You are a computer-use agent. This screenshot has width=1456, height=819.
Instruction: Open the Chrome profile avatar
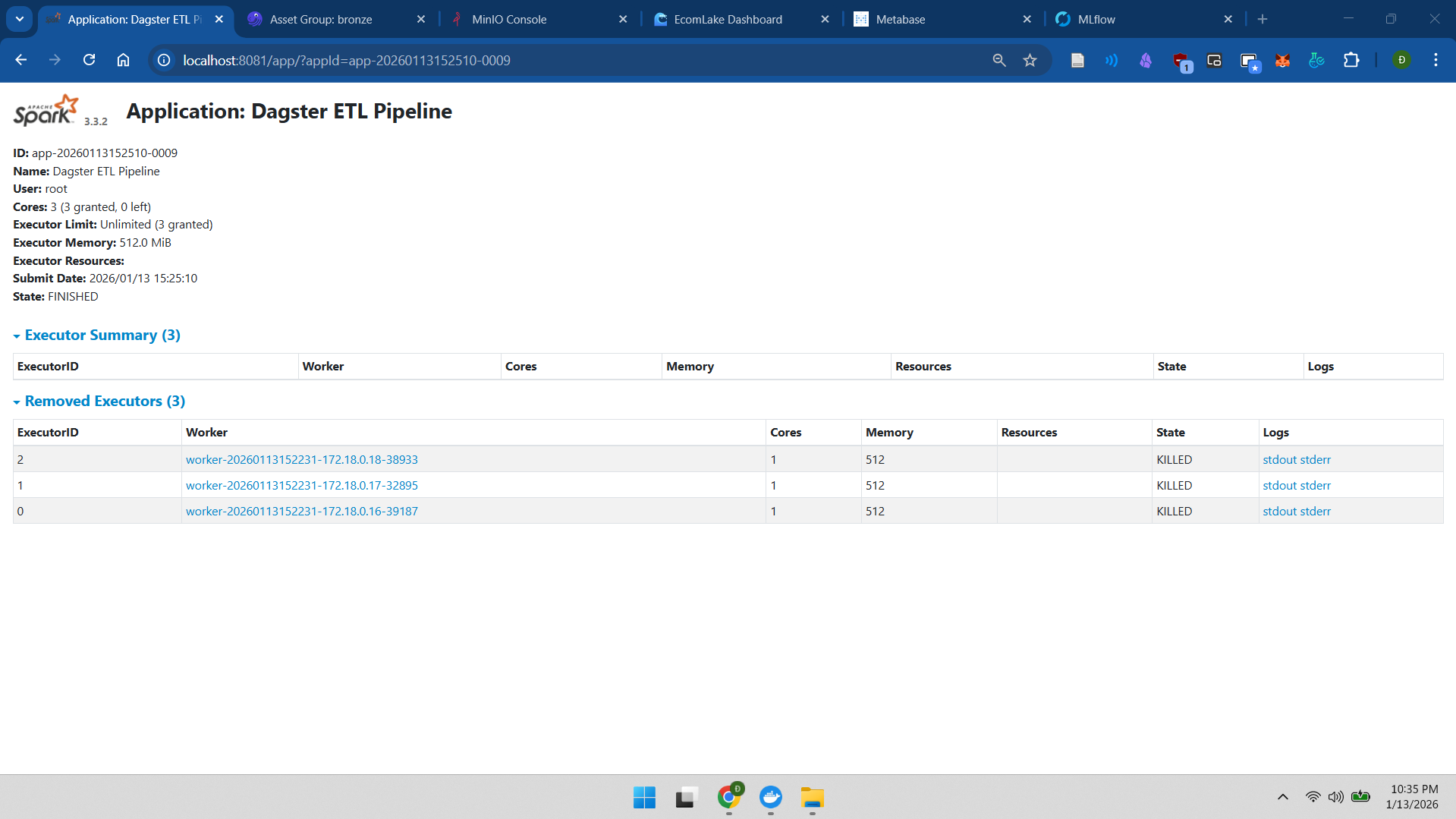(1401, 60)
